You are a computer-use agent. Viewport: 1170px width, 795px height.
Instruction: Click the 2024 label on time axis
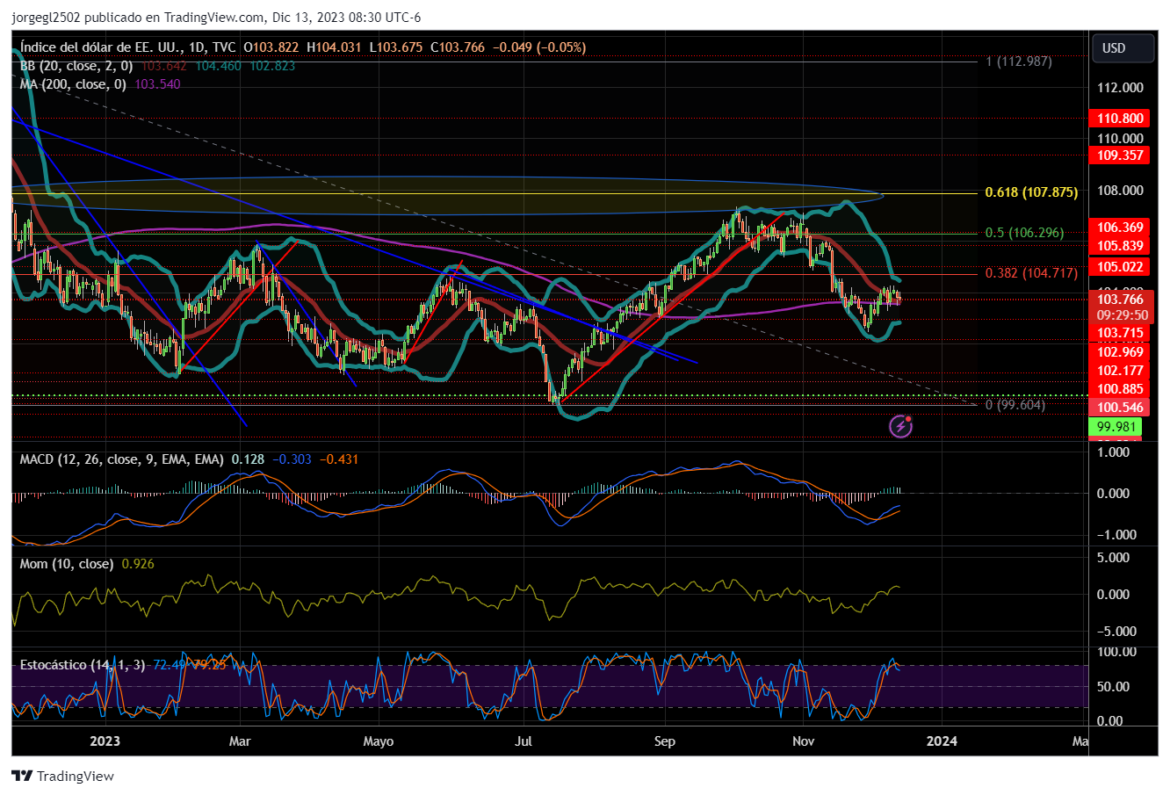(940, 742)
